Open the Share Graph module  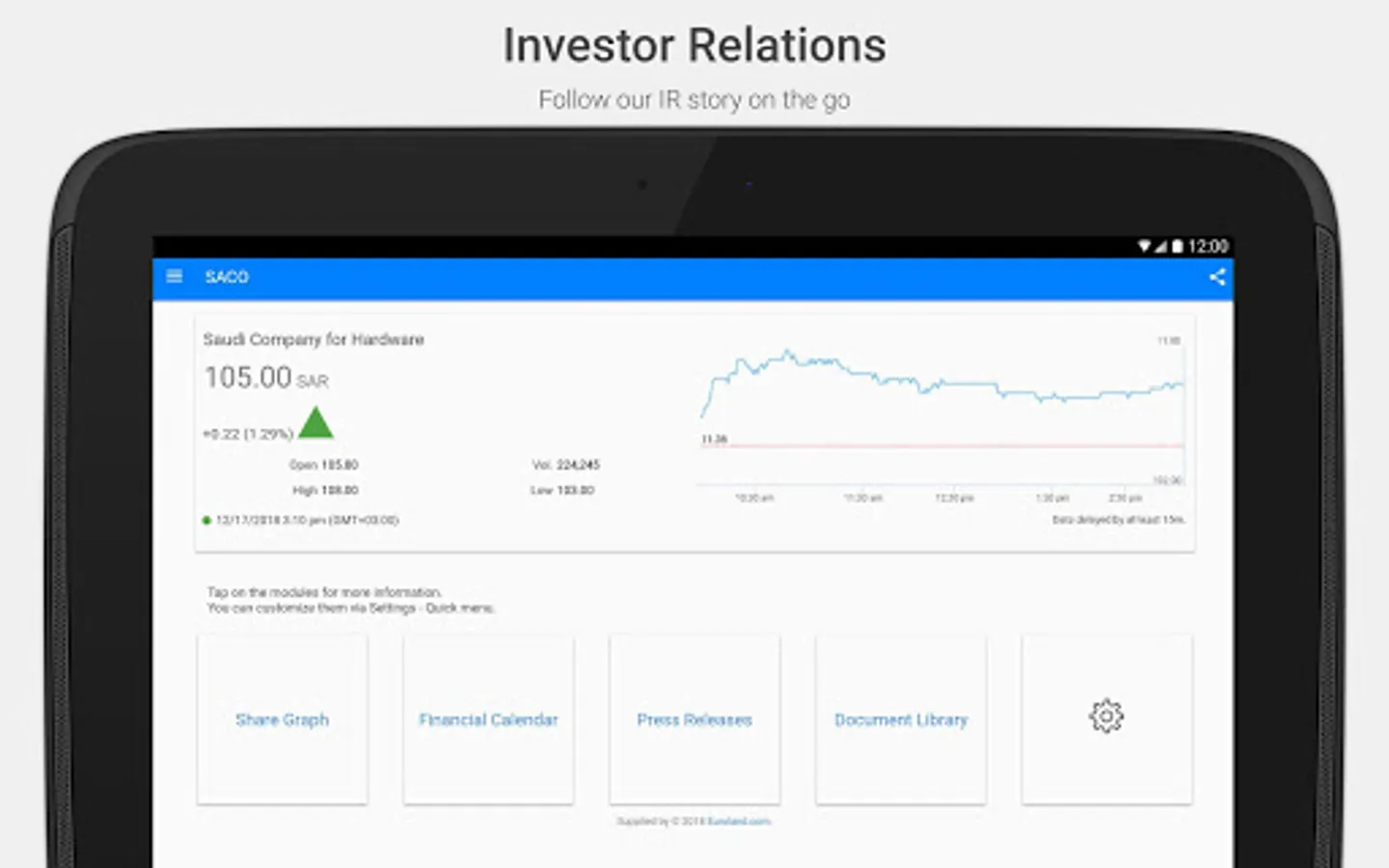282,719
